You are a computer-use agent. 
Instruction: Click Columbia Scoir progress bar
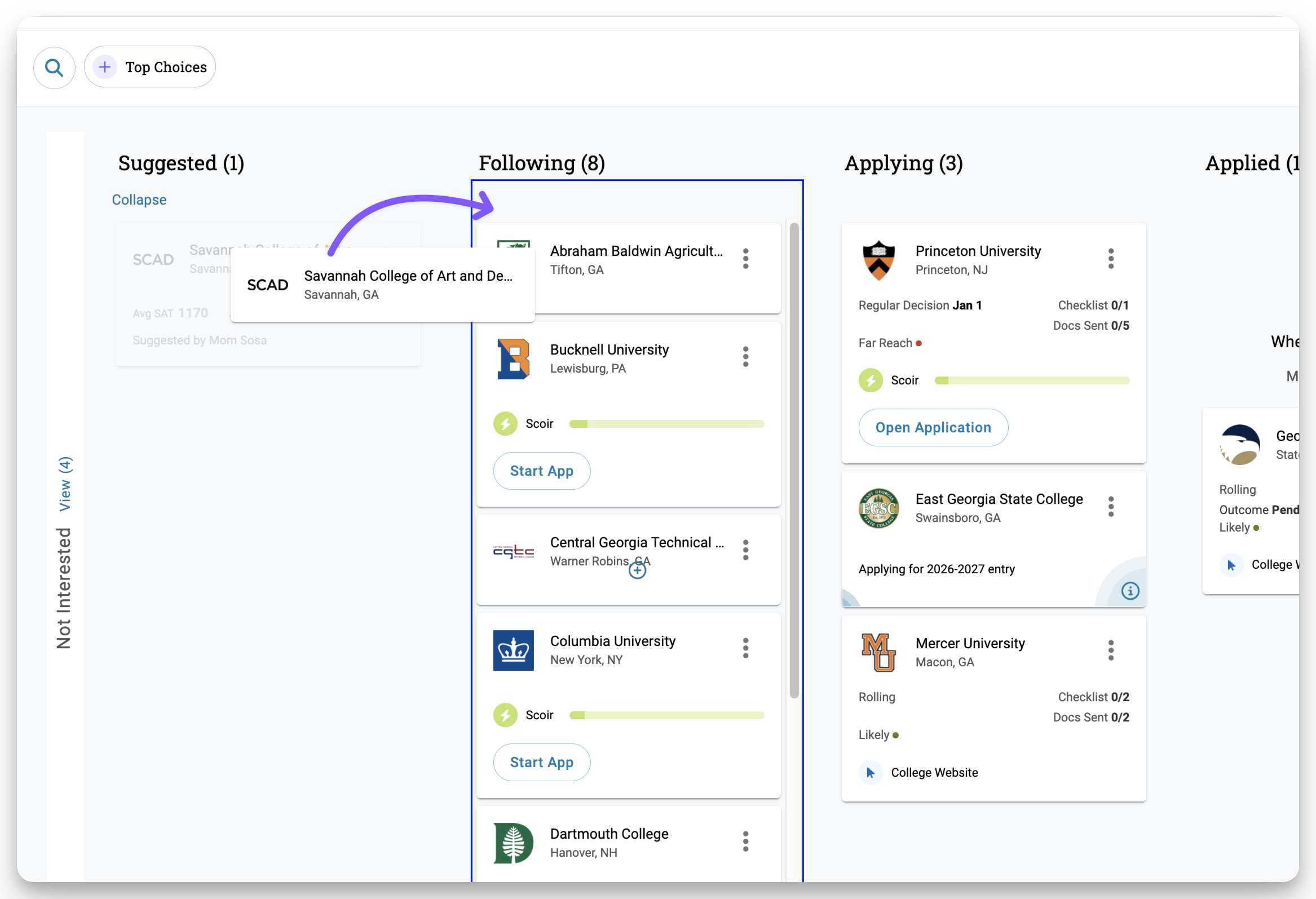point(666,716)
